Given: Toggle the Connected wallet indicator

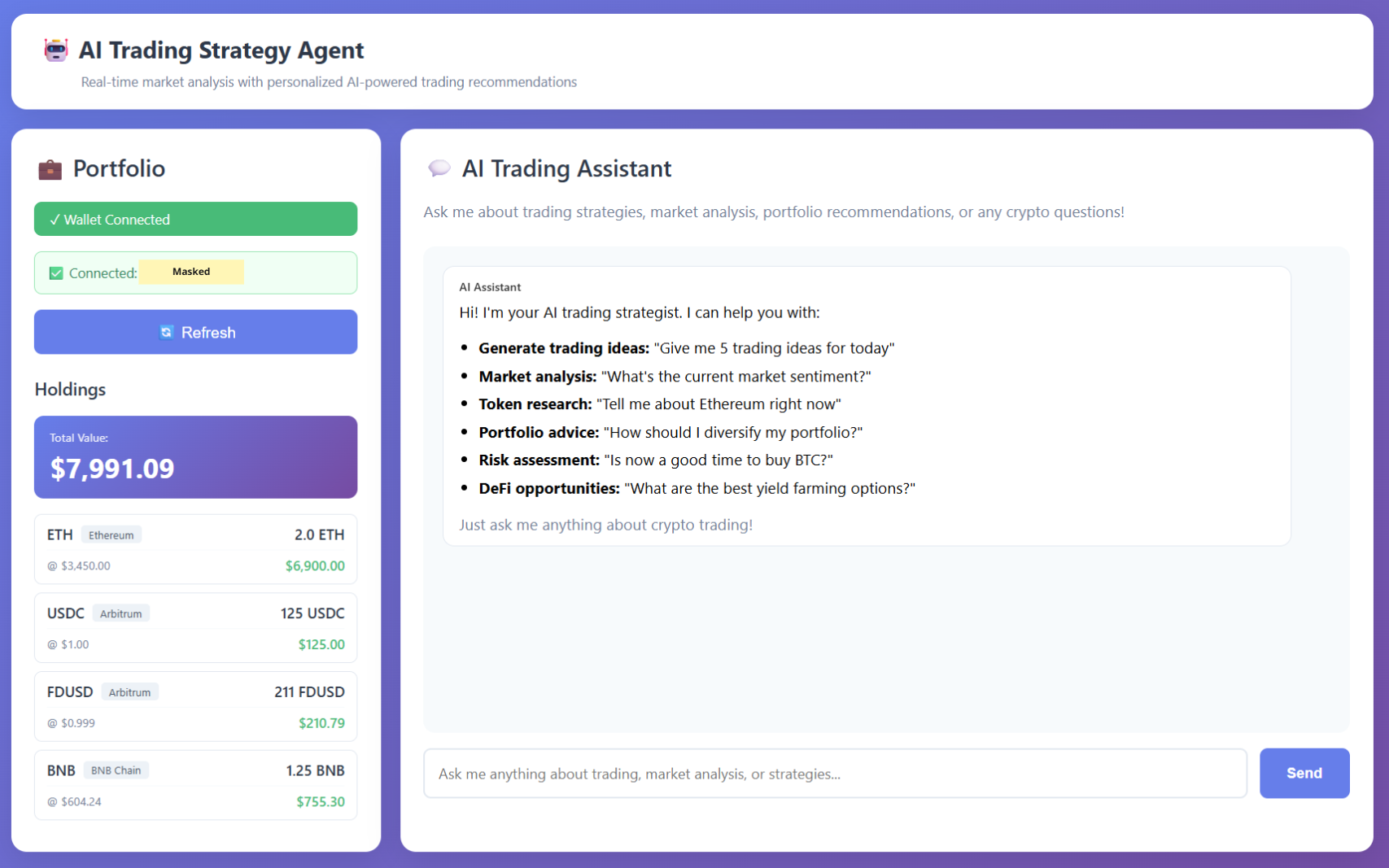Looking at the screenshot, I should tap(195, 273).
